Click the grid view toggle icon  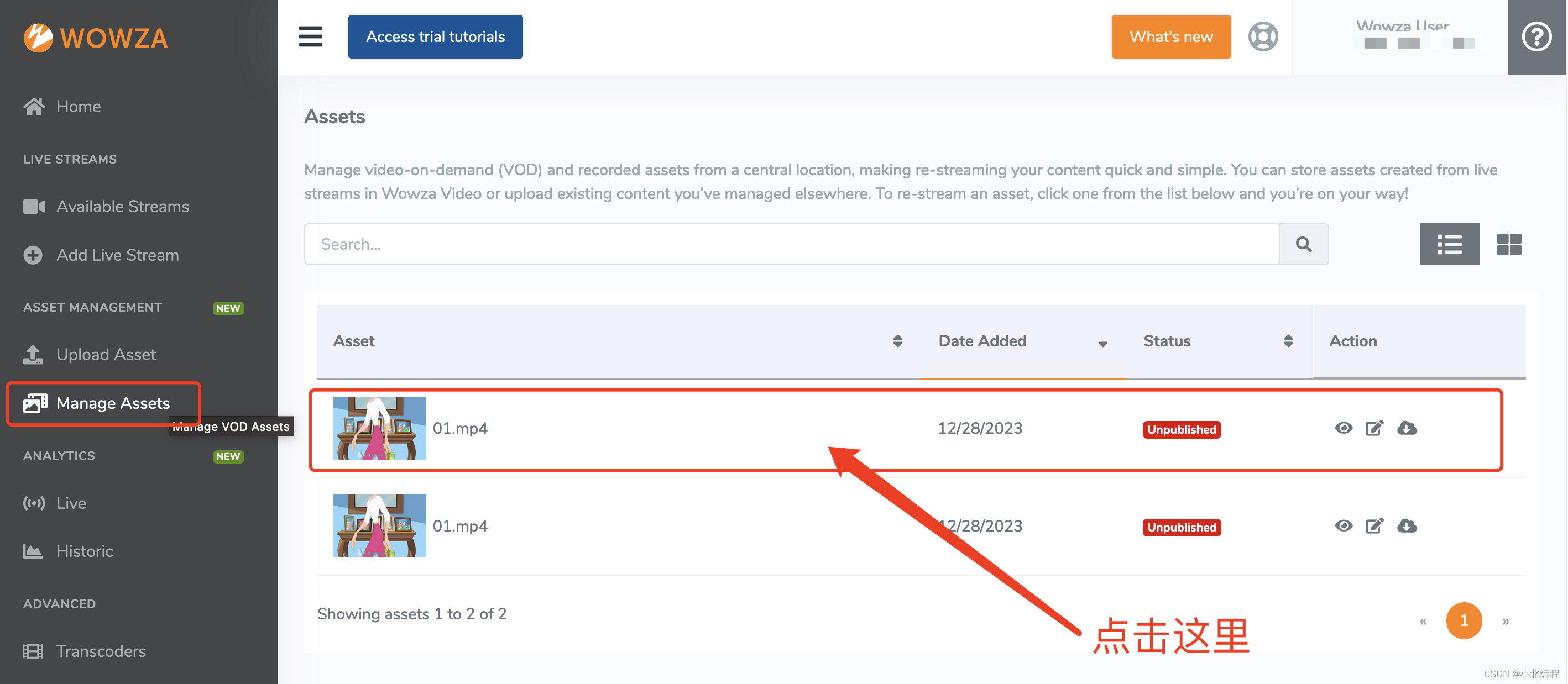click(1509, 244)
